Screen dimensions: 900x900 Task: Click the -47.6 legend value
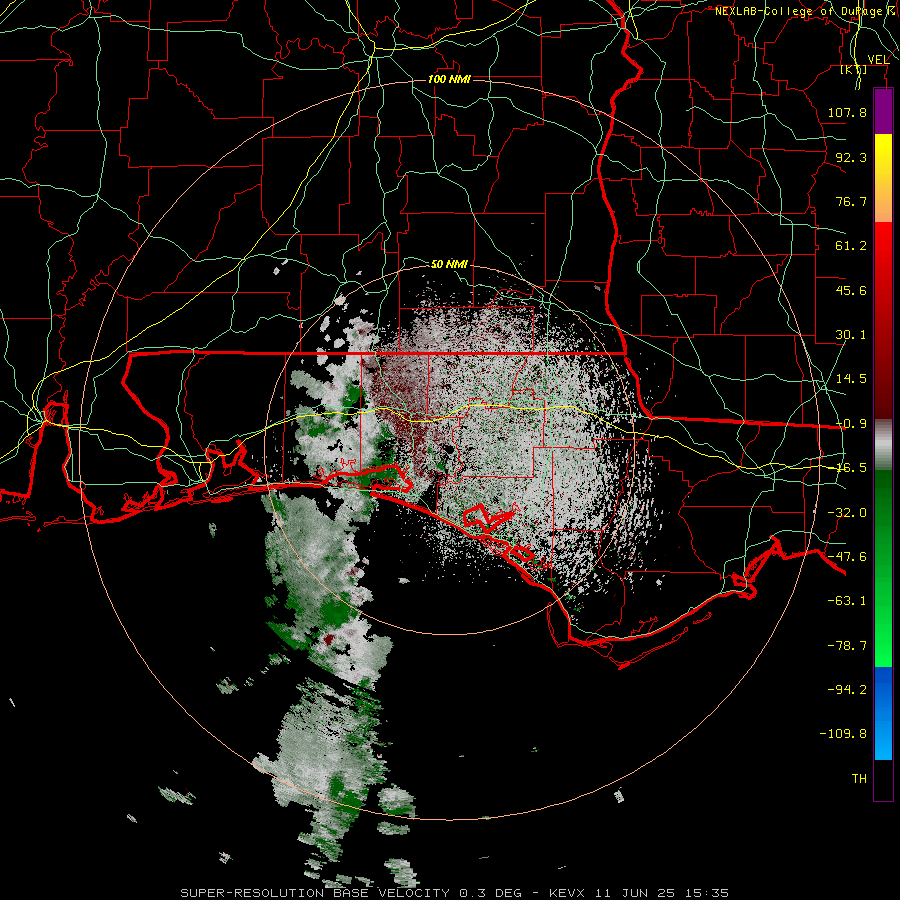click(847, 557)
